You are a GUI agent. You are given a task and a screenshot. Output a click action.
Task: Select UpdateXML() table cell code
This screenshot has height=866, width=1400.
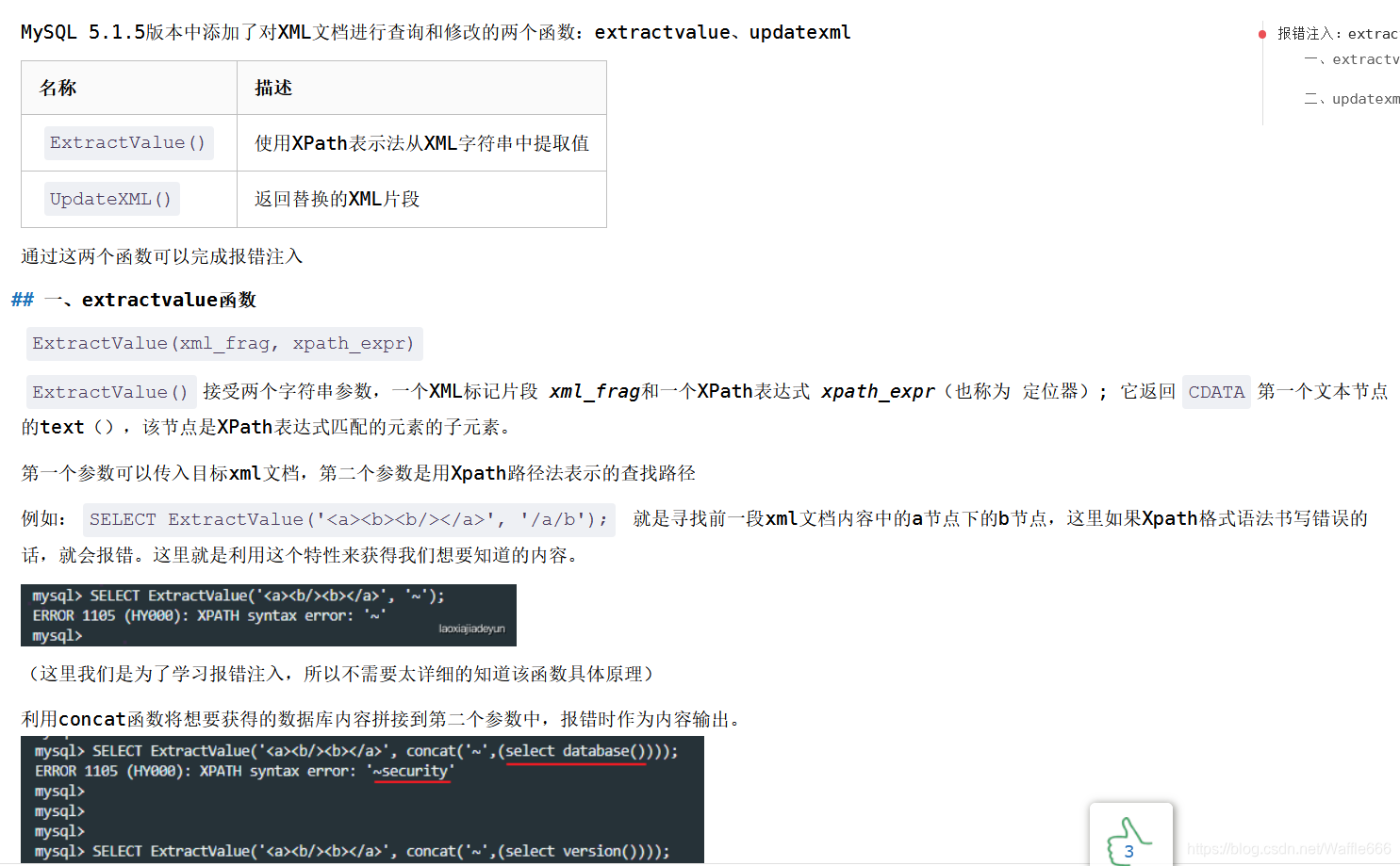click(x=111, y=199)
